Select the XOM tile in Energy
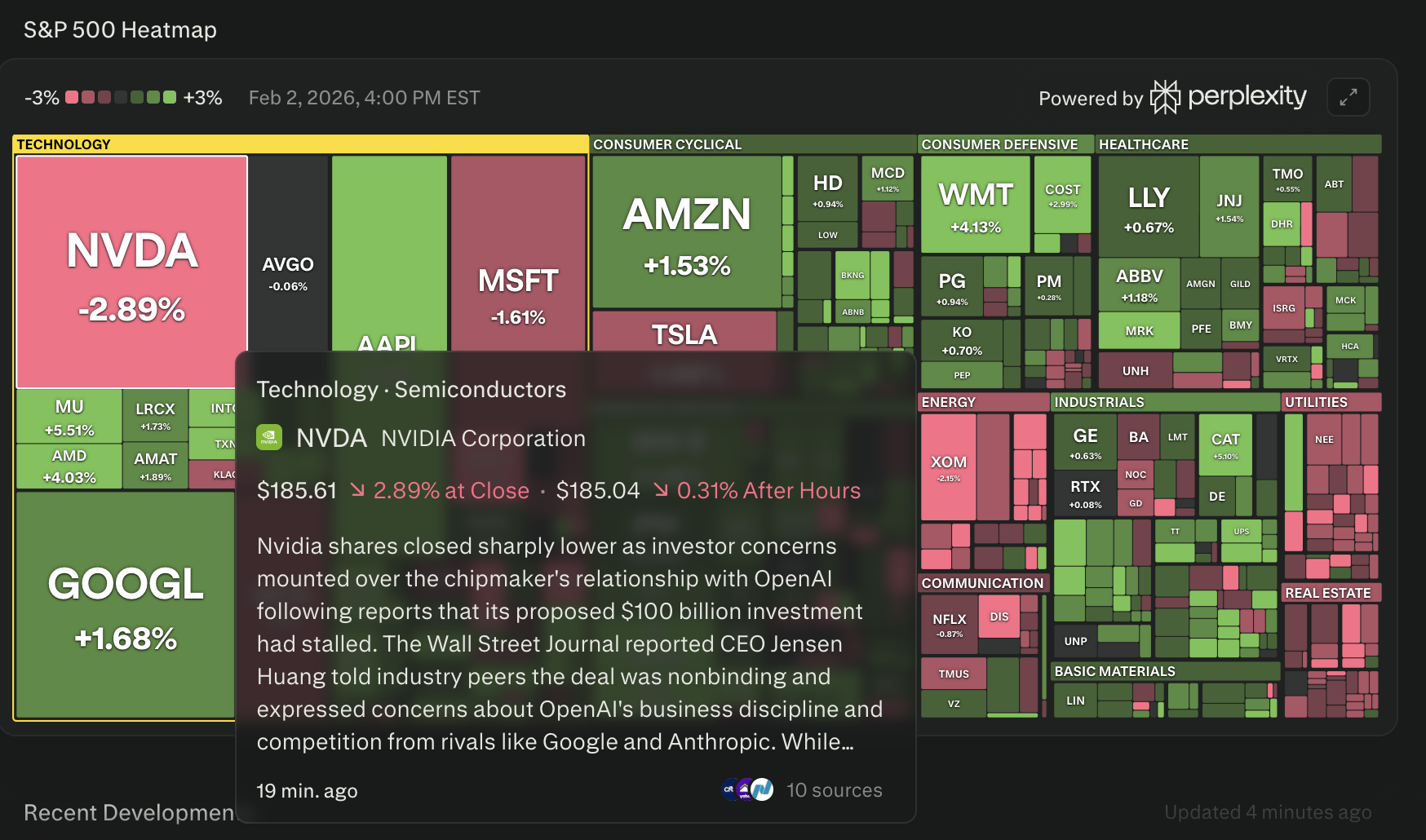The image size is (1426, 840). 948,466
